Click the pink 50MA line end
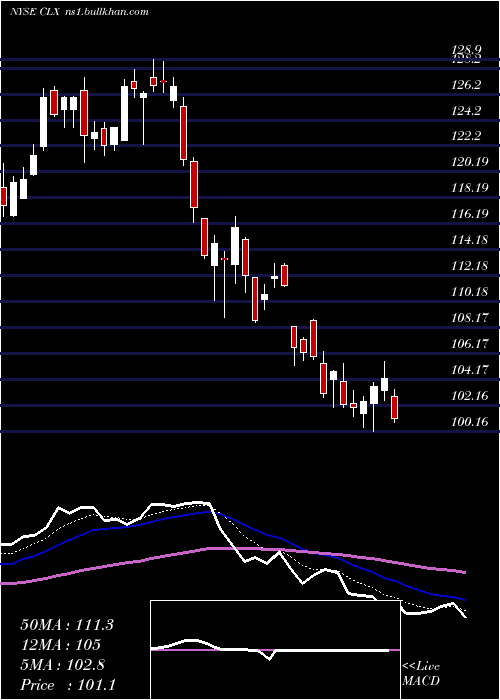 tap(464, 572)
